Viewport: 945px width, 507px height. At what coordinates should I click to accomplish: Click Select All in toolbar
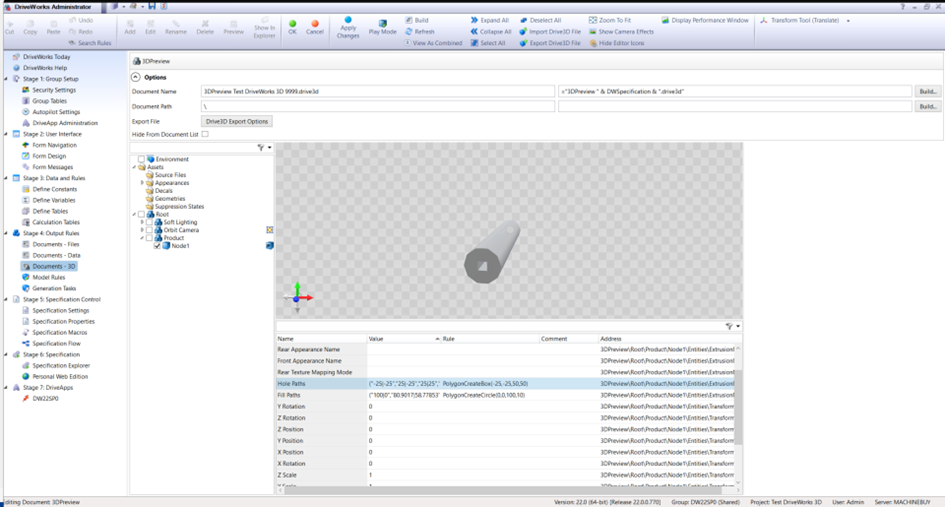[x=488, y=43]
